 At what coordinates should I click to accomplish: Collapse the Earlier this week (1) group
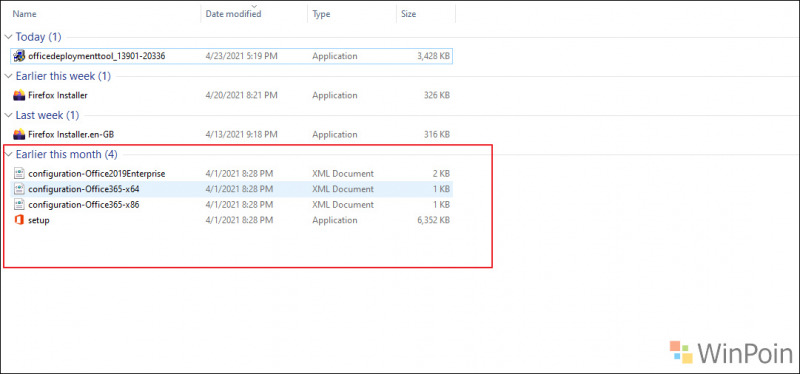8,76
